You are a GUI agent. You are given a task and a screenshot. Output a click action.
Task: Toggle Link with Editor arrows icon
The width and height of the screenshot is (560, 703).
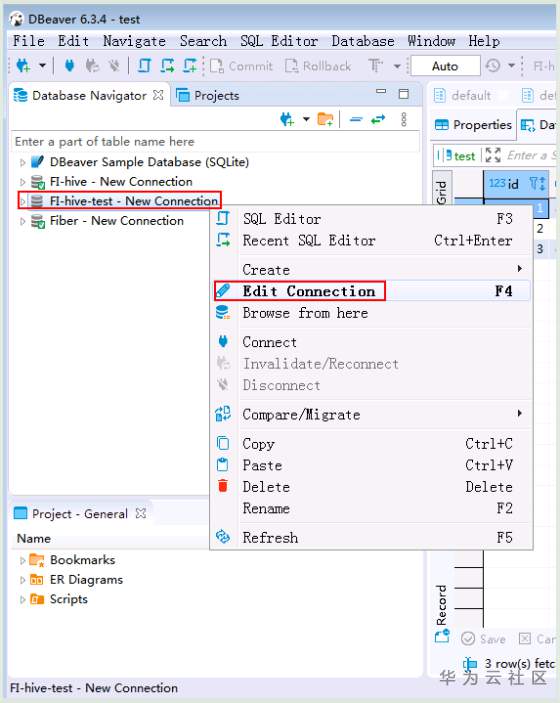(378, 119)
